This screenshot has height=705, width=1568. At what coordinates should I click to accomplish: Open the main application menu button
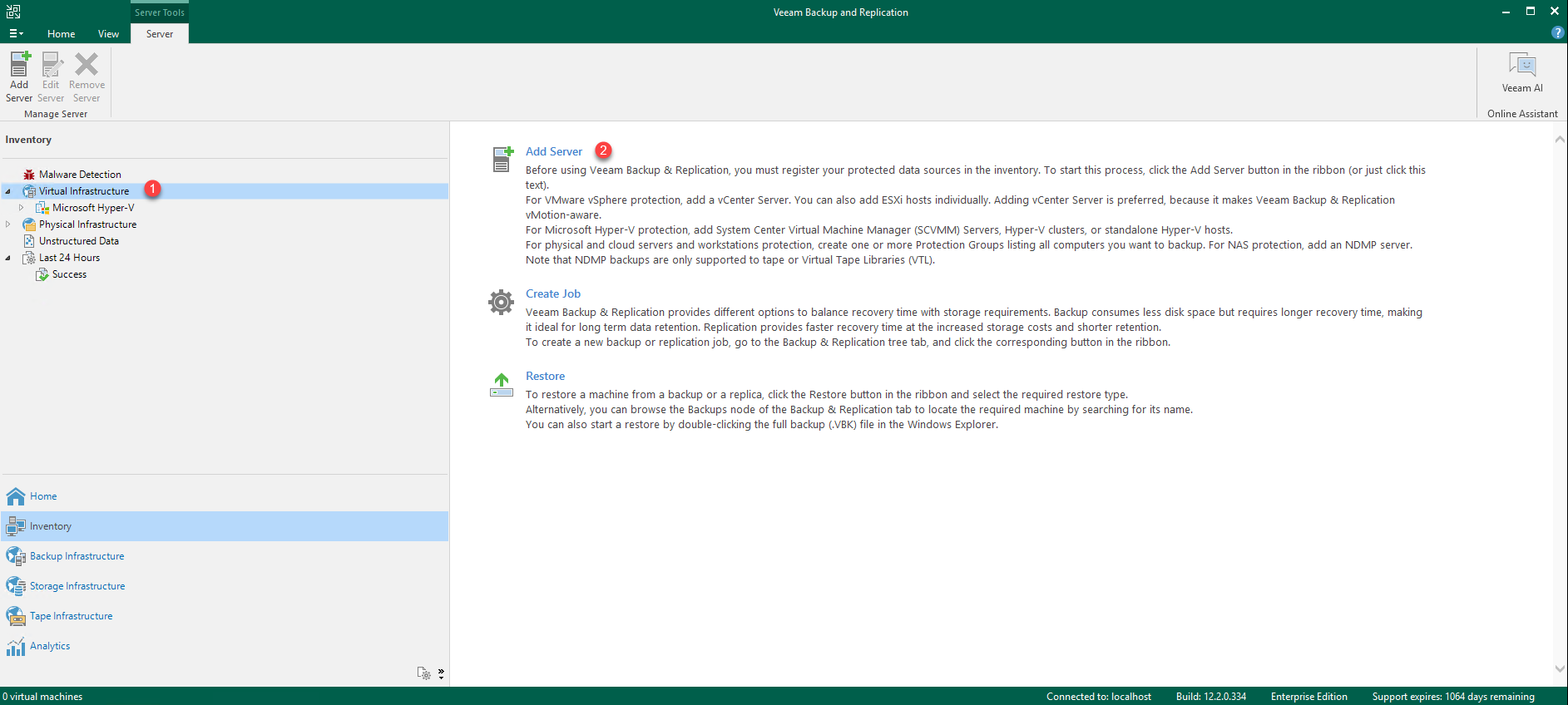pyautogui.click(x=16, y=34)
